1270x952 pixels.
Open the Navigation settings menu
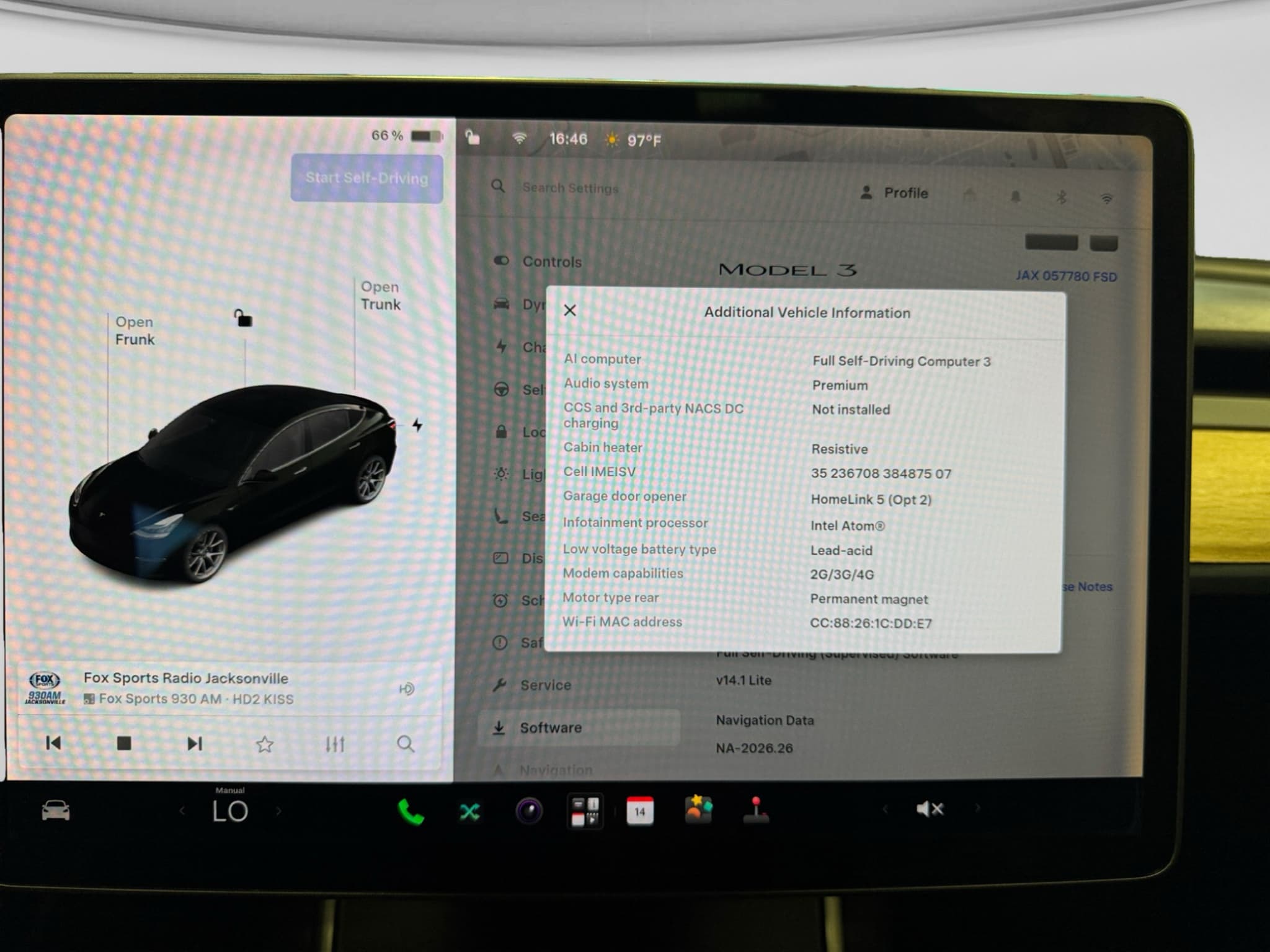543,770
